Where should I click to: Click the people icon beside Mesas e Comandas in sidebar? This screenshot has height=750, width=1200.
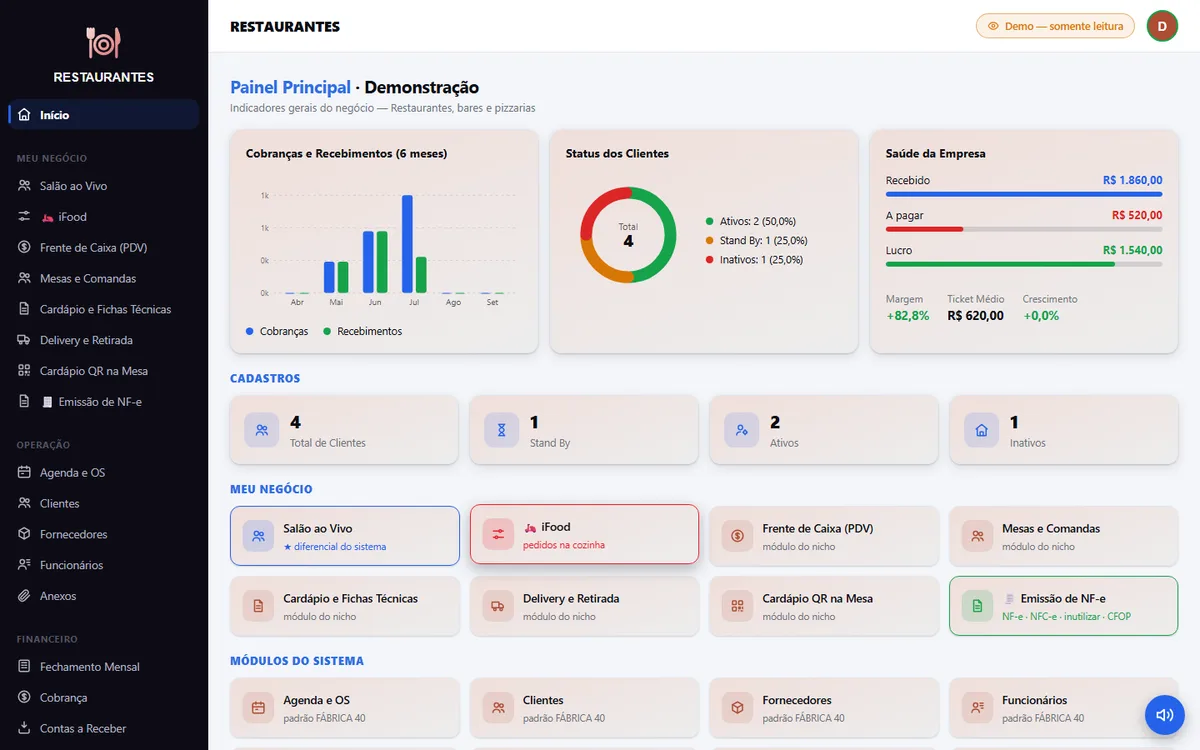24,279
